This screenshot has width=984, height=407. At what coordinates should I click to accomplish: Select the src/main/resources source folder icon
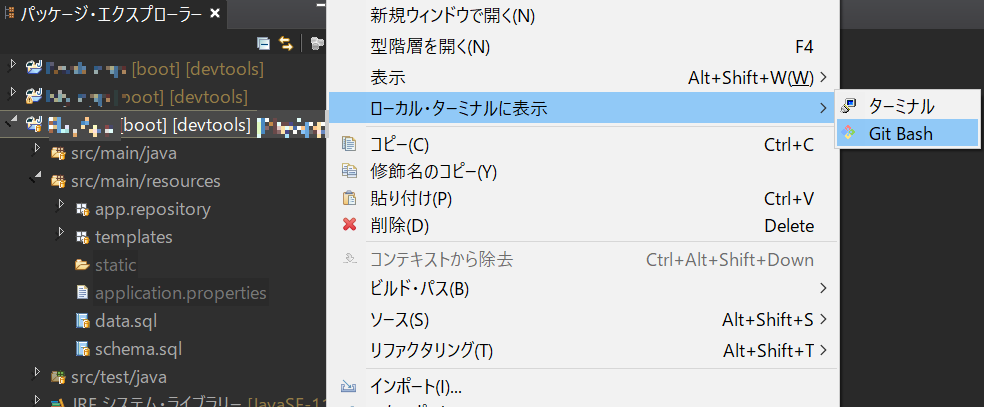(x=58, y=181)
